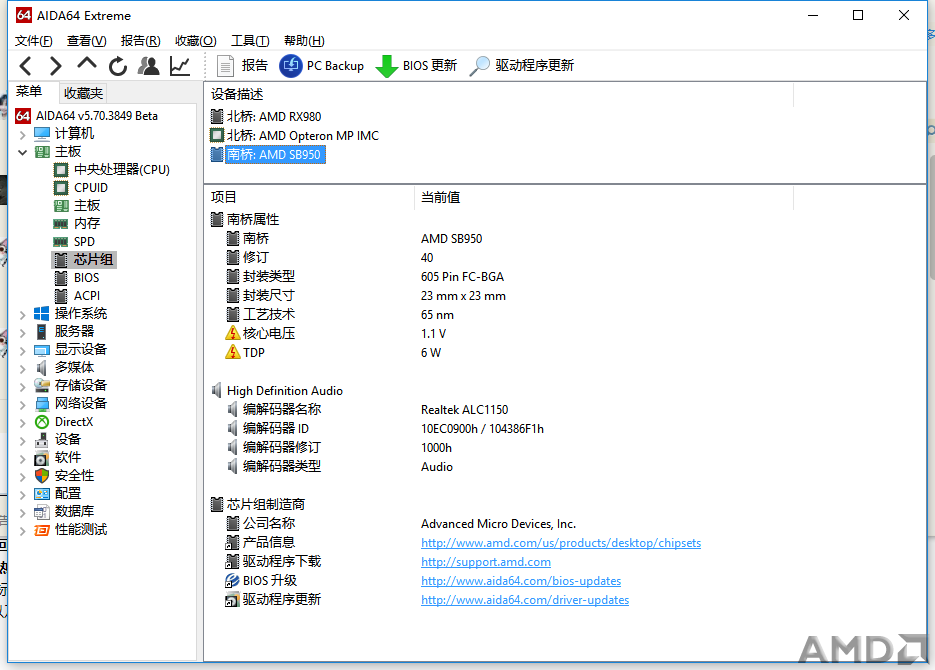935x670 pixels.
Task: Open support.amd.com driver download link
Action: 485,562
